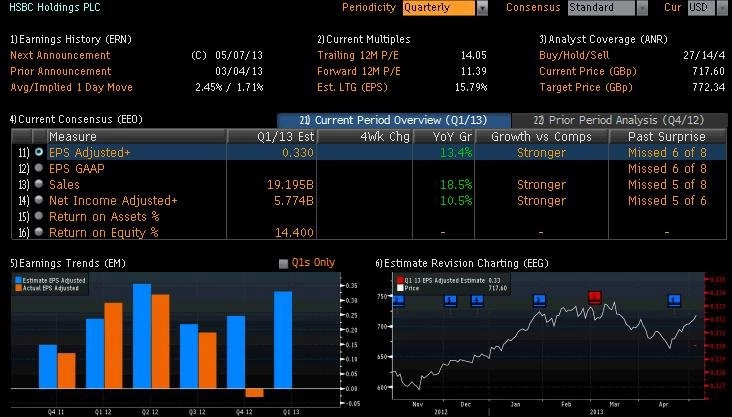Select the EPS GAAP radio button
Screen dimensions: 732x417
pyautogui.click(x=39, y=168)
